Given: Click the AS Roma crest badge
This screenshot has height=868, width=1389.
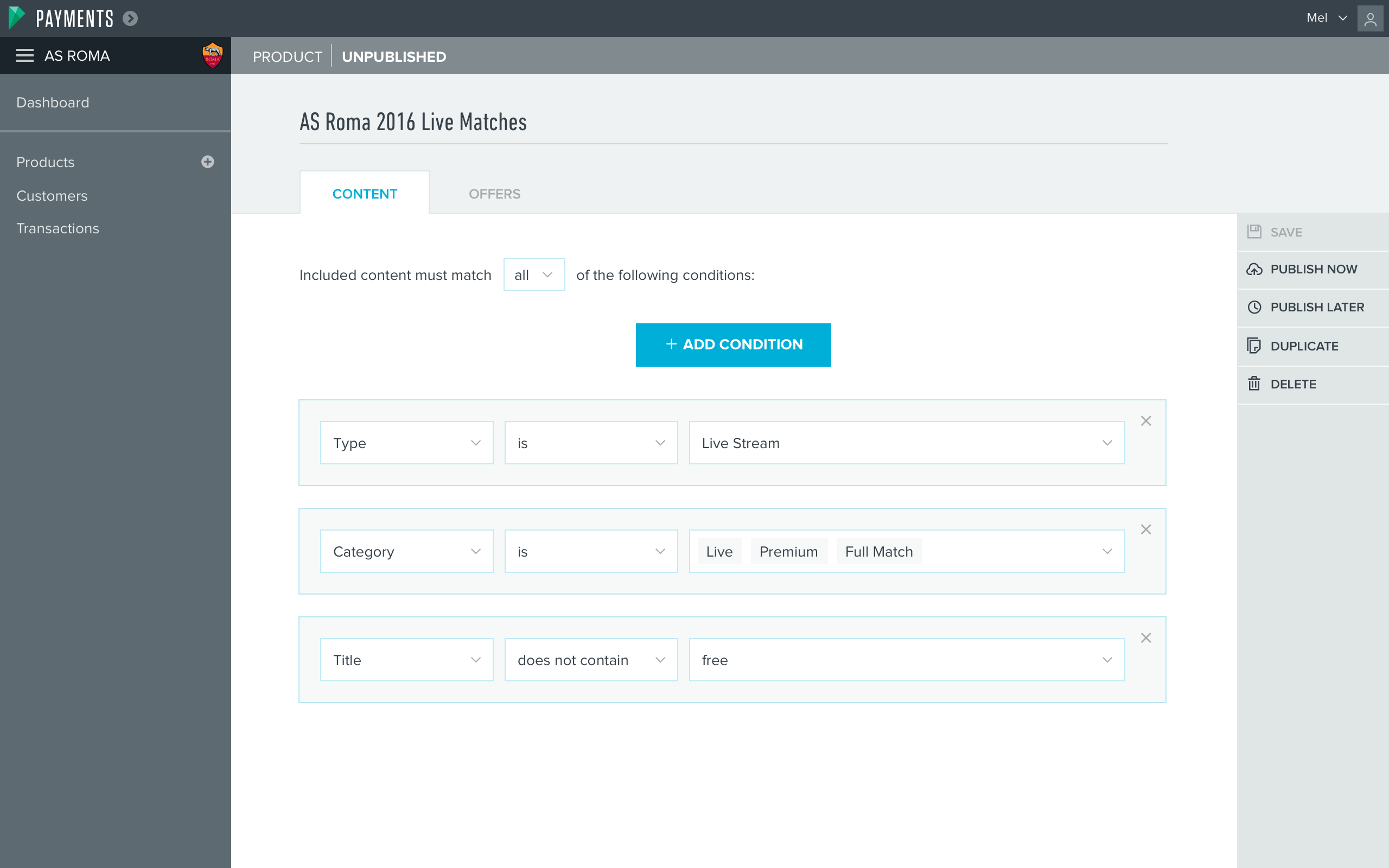Looking at the screenshot, I should pyautogui.click(x=212, y=55).
